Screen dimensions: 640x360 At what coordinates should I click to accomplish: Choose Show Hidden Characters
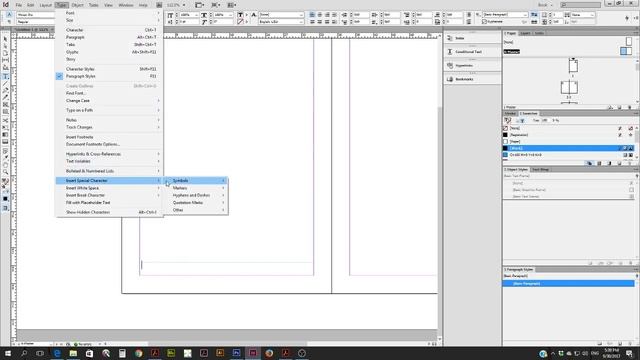[x=109, y=212]
